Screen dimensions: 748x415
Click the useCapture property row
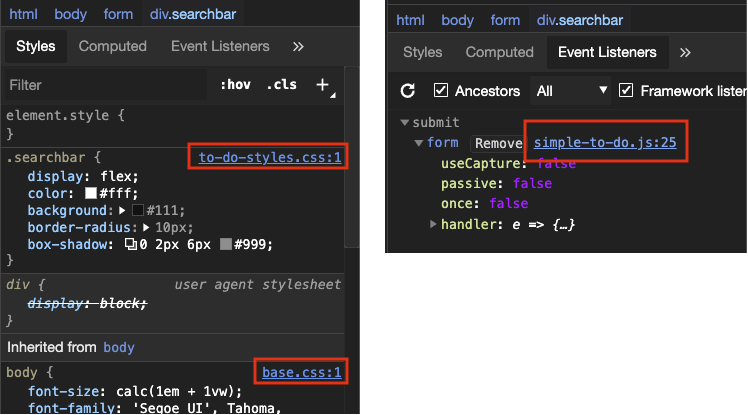508,164
